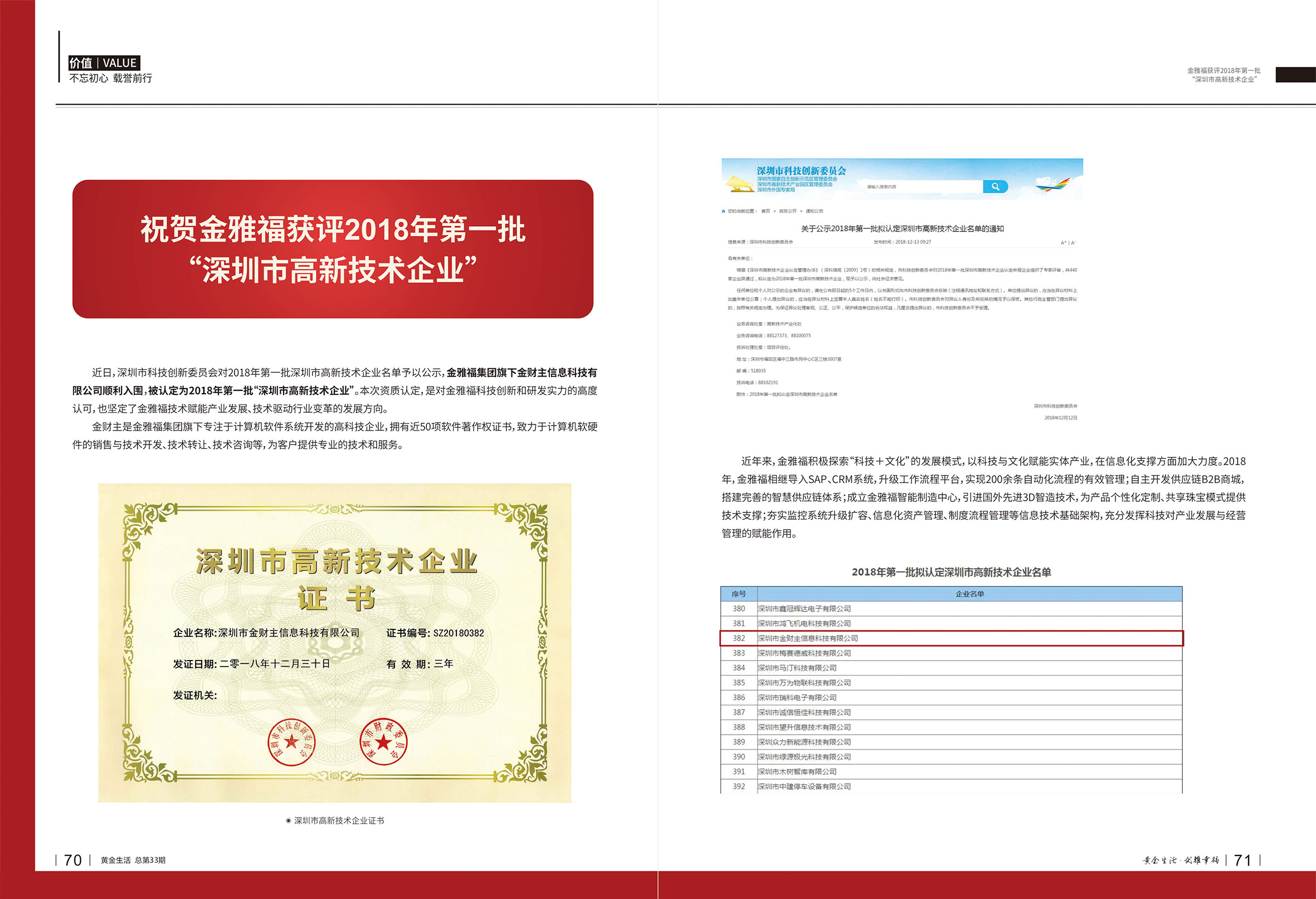Select row 388 深圳市望升信息技术有限公司
1316x899 pixels.
pyautogui.click(x=951, y=727)
